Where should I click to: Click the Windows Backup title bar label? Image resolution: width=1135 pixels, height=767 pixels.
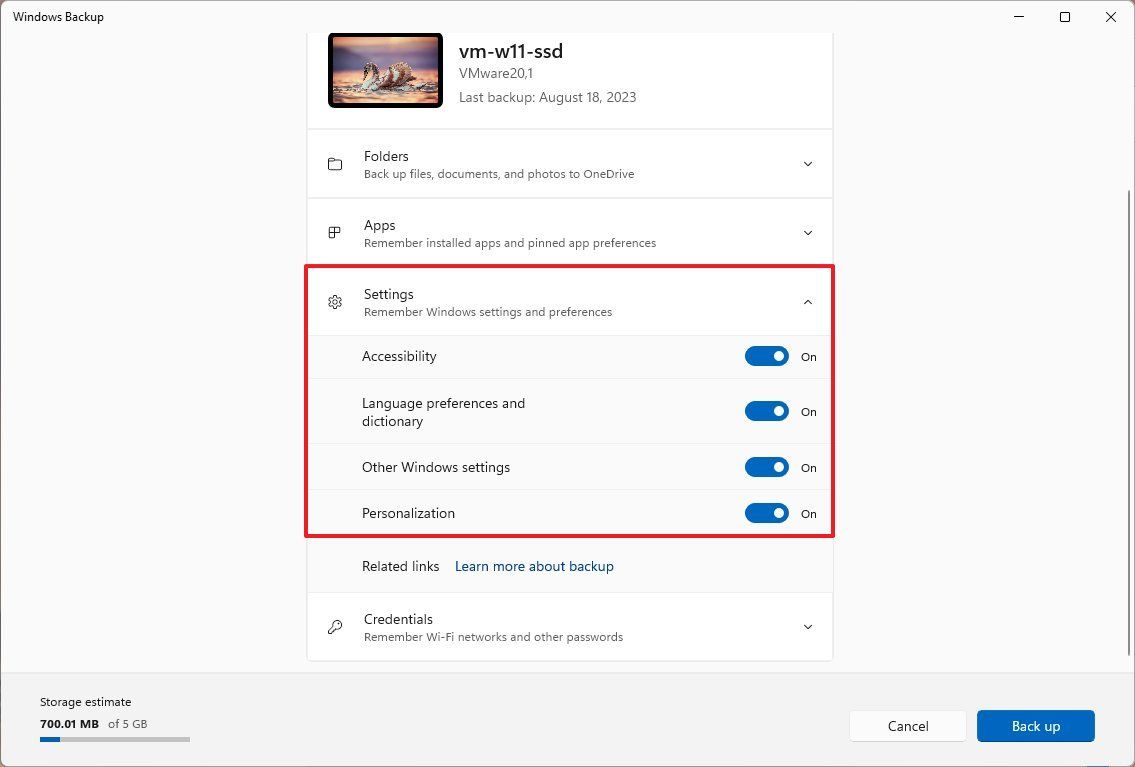tap(57, 16)
